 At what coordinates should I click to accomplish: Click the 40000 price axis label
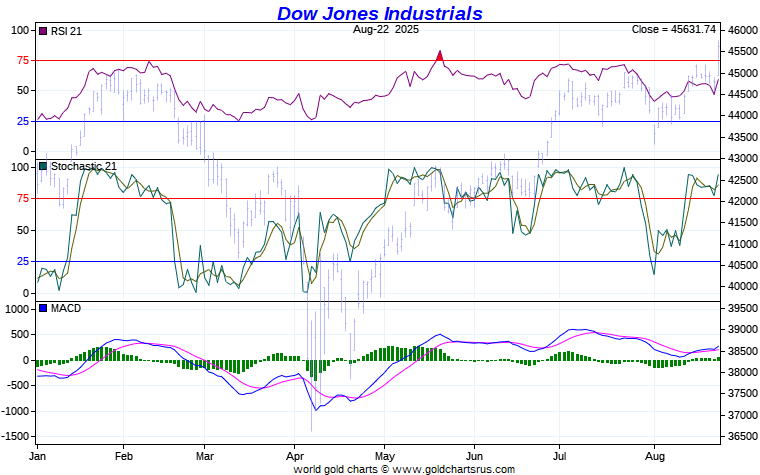(x=742, y=286)
